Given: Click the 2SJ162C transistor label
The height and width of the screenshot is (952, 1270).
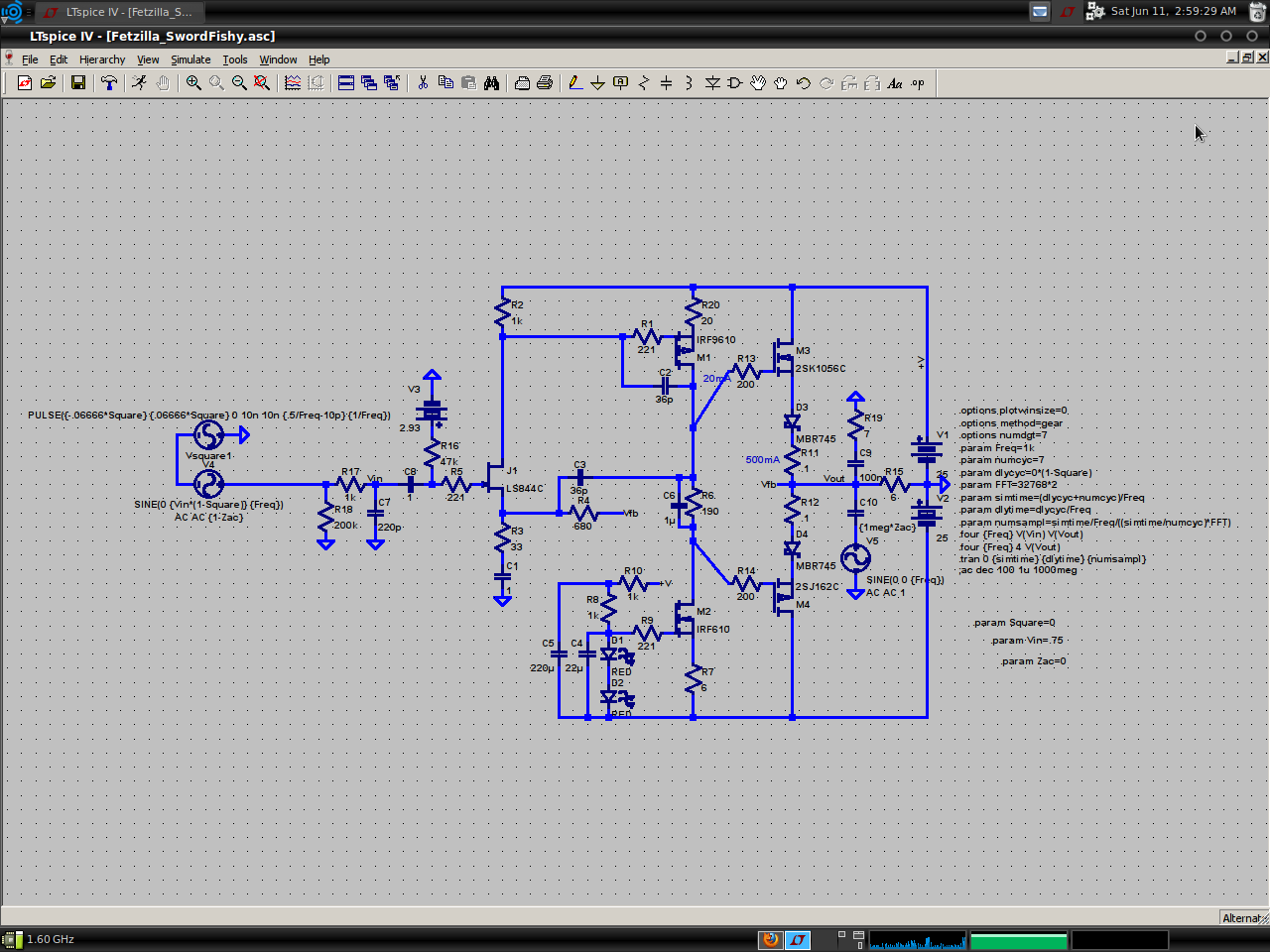Looking at the screenshot, I should point(818,587).
